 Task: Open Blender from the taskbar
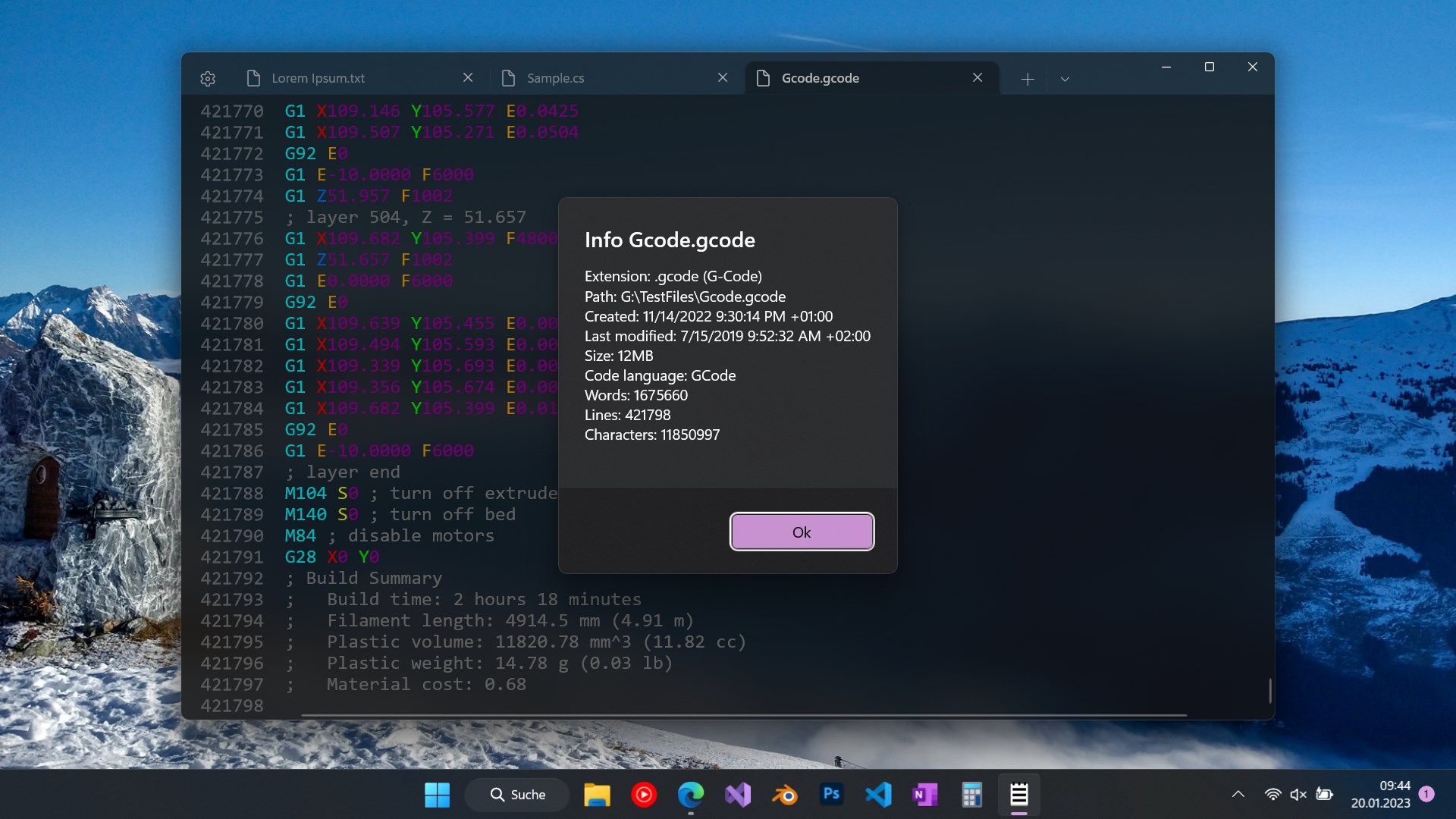pos(785,795)
